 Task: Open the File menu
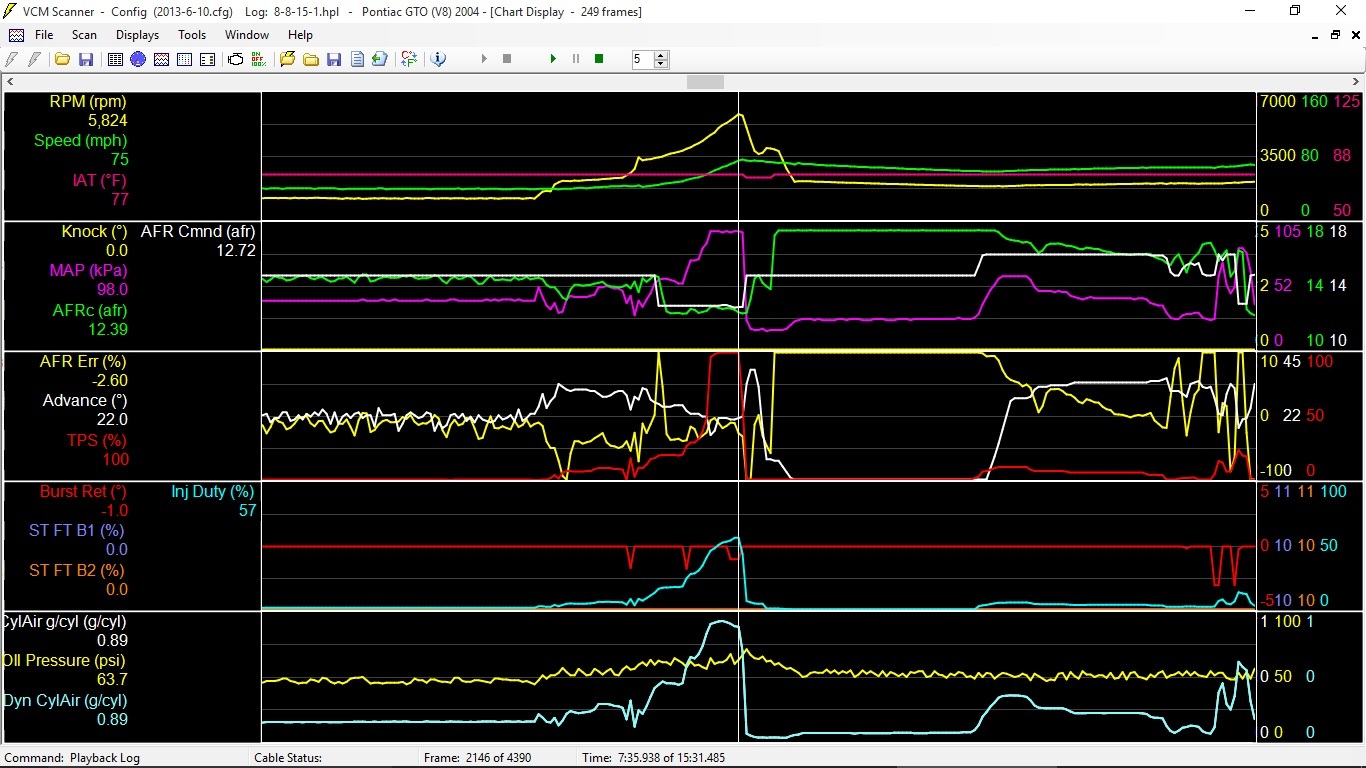point(44,35)
